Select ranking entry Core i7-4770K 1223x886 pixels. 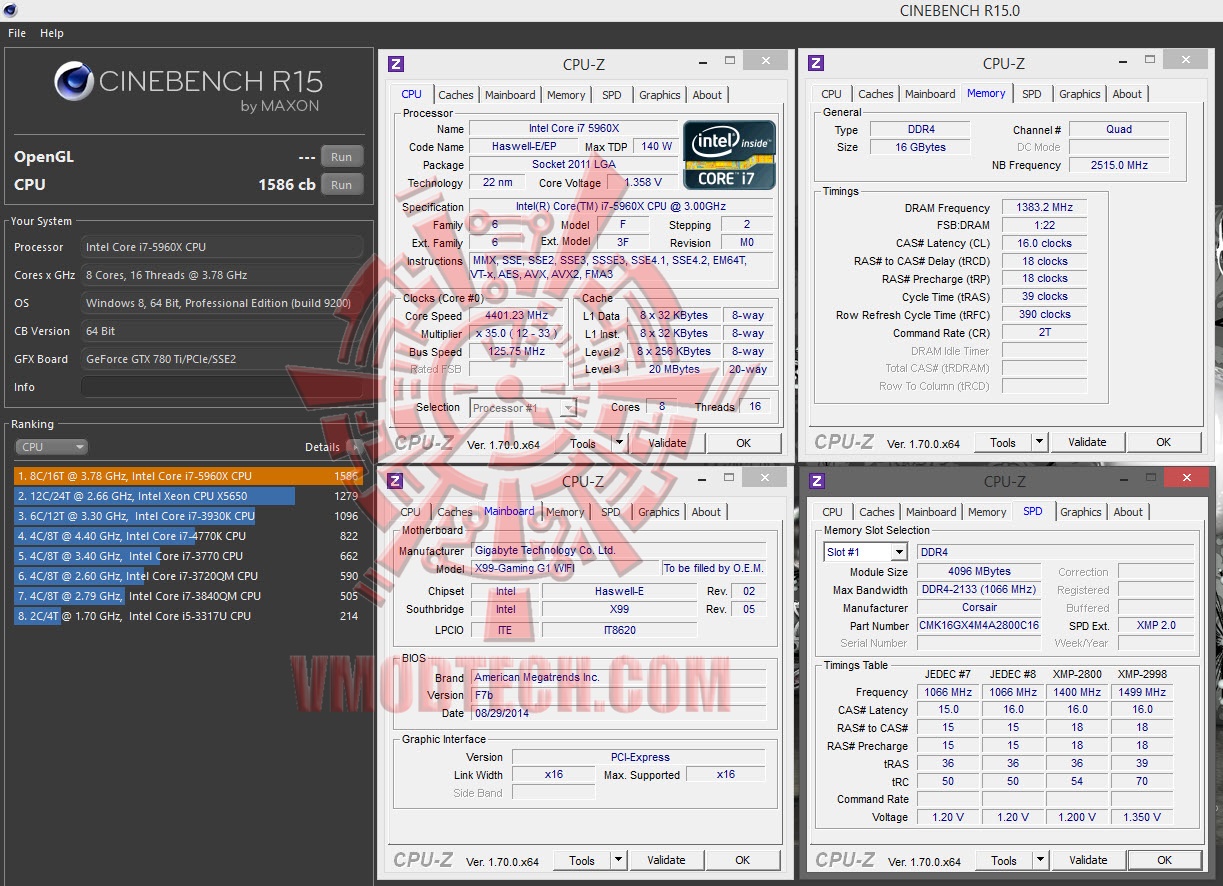point(187,536)
